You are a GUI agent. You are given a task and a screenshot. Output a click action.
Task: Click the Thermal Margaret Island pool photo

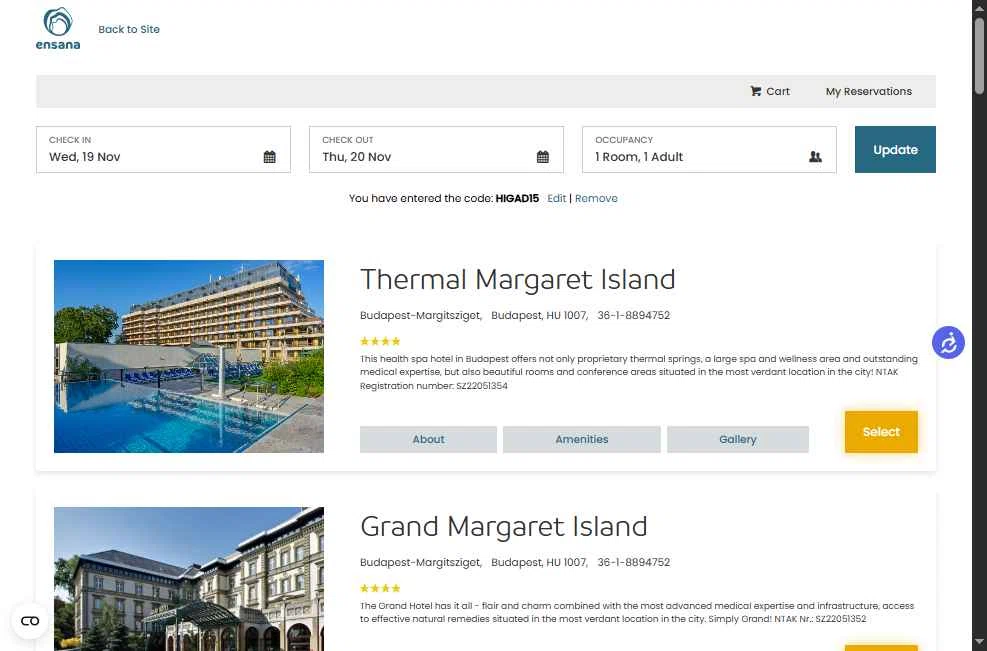(x=189, y=356)
